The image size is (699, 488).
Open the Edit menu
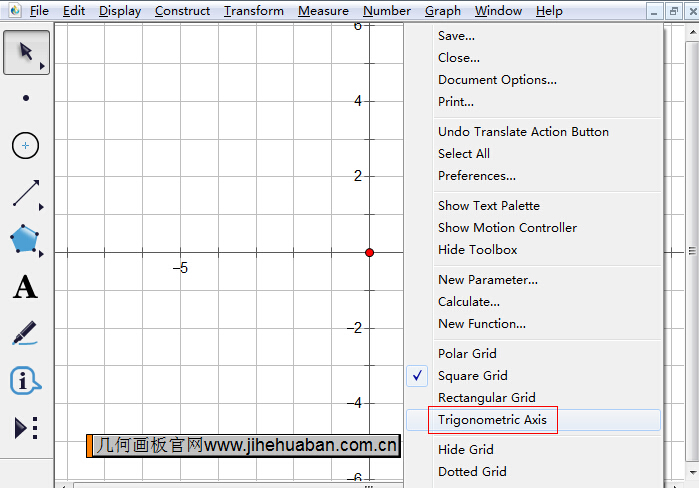(74, 10)
